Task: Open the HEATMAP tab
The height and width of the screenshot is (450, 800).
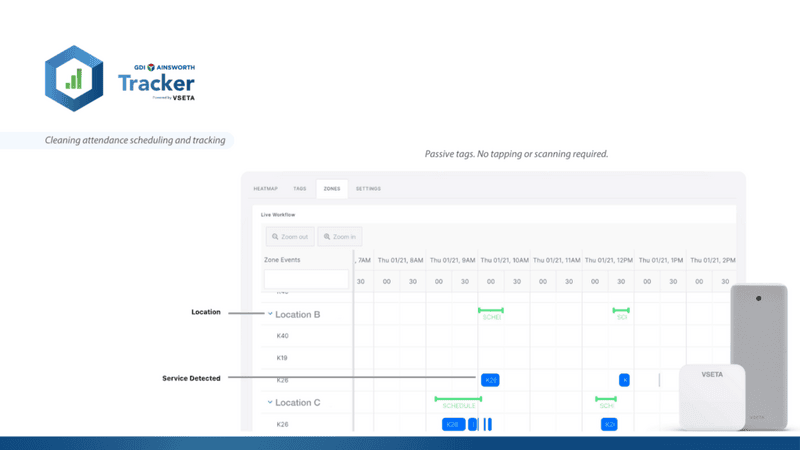Action: 265,189
